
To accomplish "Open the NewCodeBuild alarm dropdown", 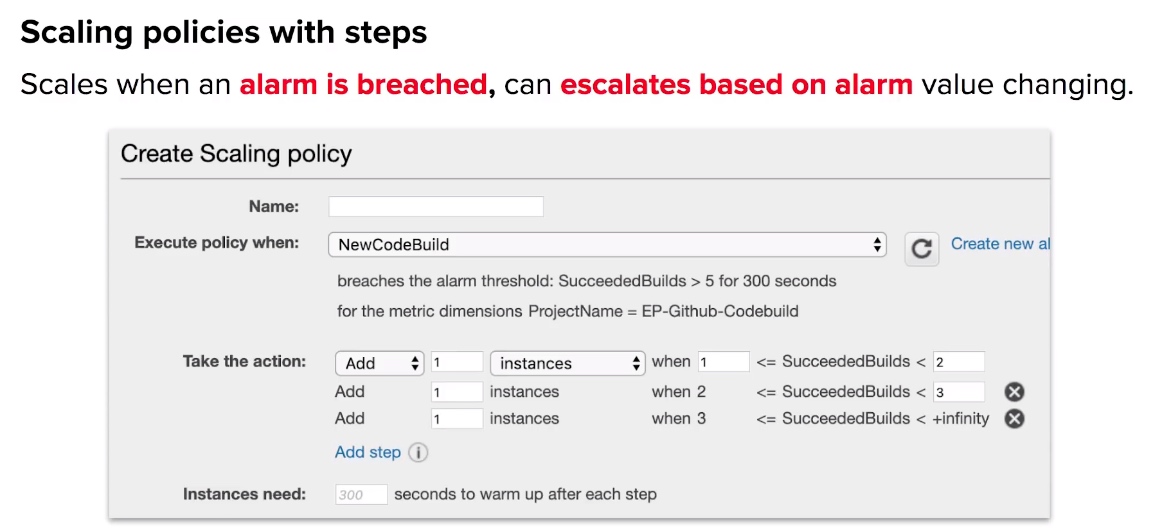I will [607, 245].
